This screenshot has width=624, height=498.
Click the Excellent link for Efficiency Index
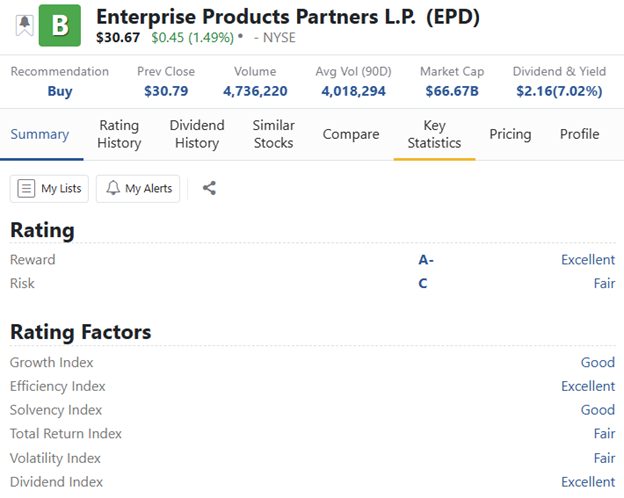point(588,386)
